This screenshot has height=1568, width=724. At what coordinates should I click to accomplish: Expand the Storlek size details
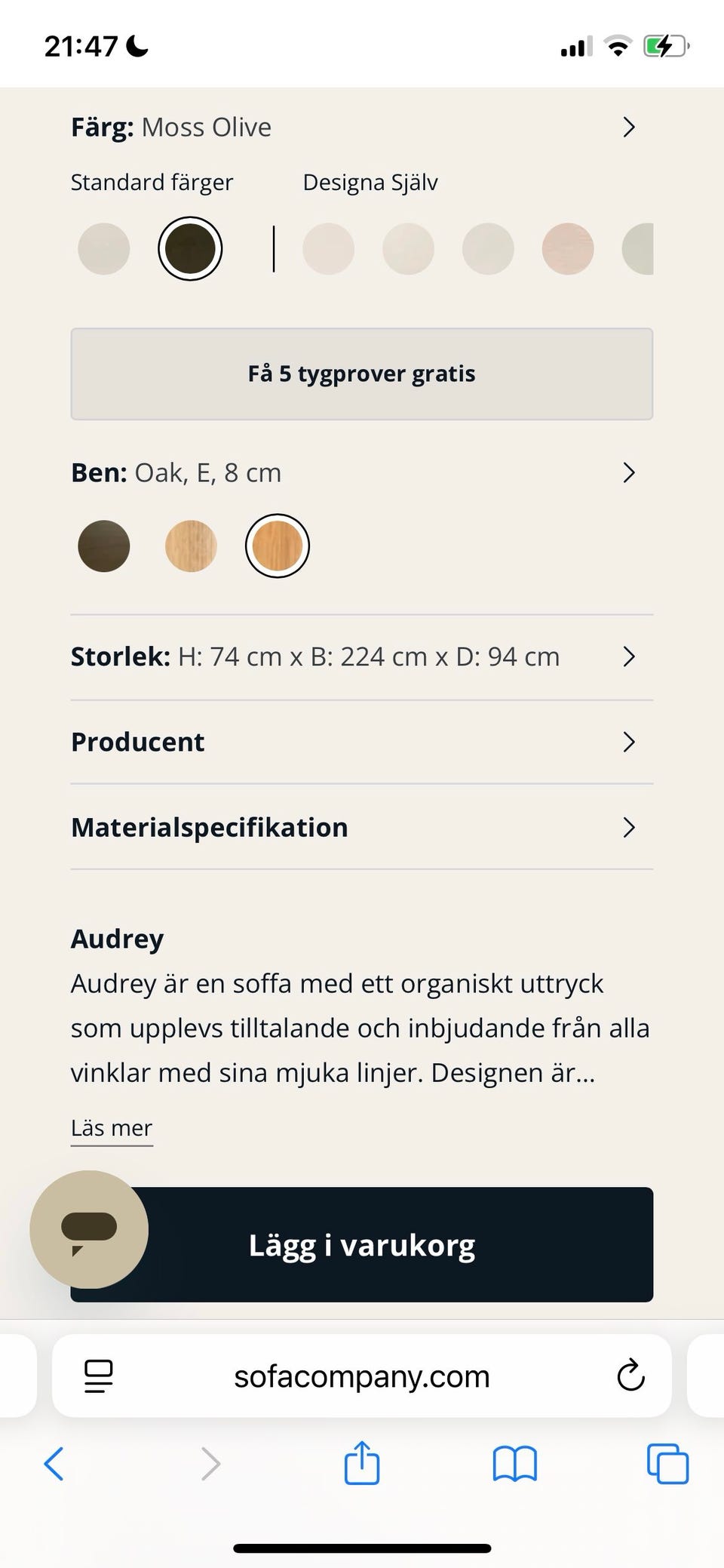[629, 656]
